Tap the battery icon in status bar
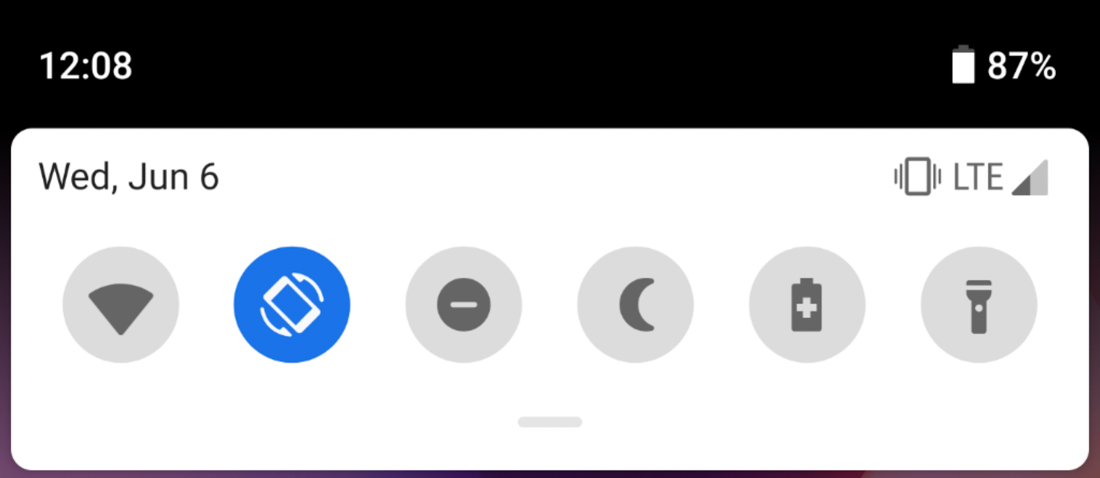Screen dimensions: 1100x478 963,65
